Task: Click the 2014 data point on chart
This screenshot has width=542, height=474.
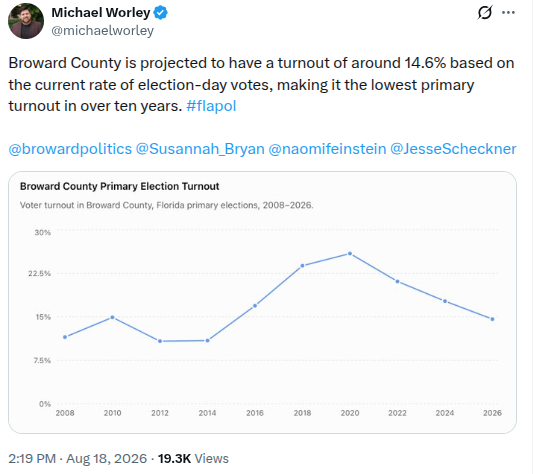Action: click(207, 341)
